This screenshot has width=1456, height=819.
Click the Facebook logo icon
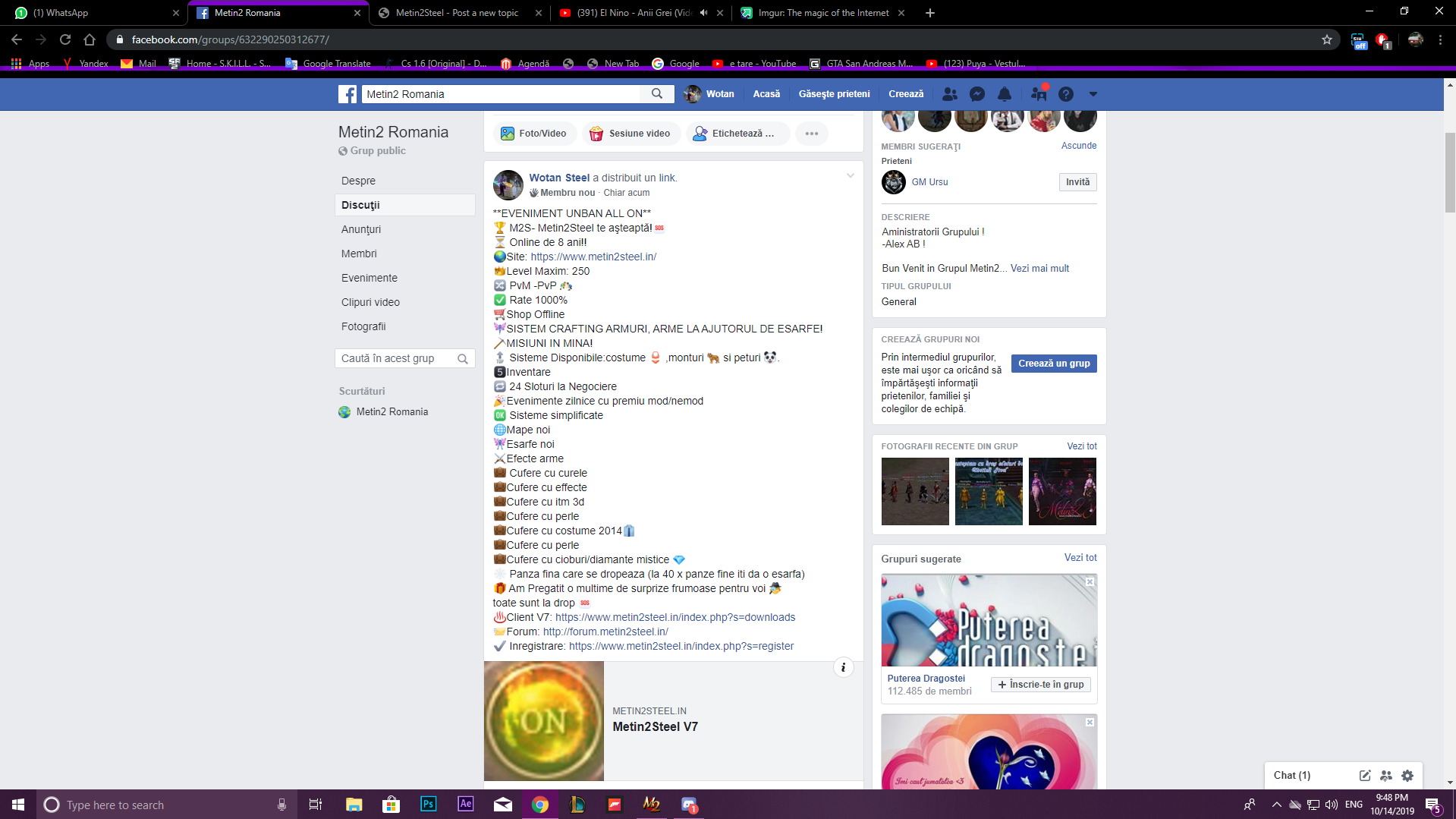pyautogui.click(x=347, y=94)
